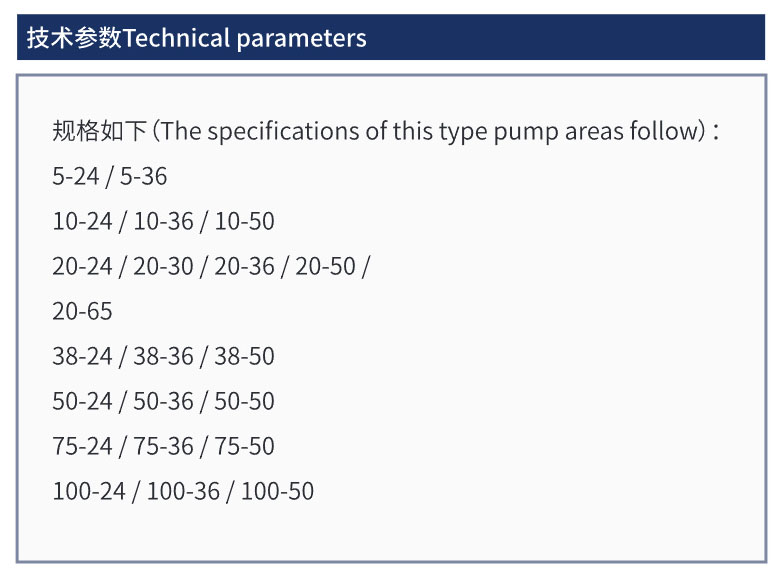Click the 50-50 model text
Screen dimensions: 782x580
pyautogui.click(x=244, y=402)
